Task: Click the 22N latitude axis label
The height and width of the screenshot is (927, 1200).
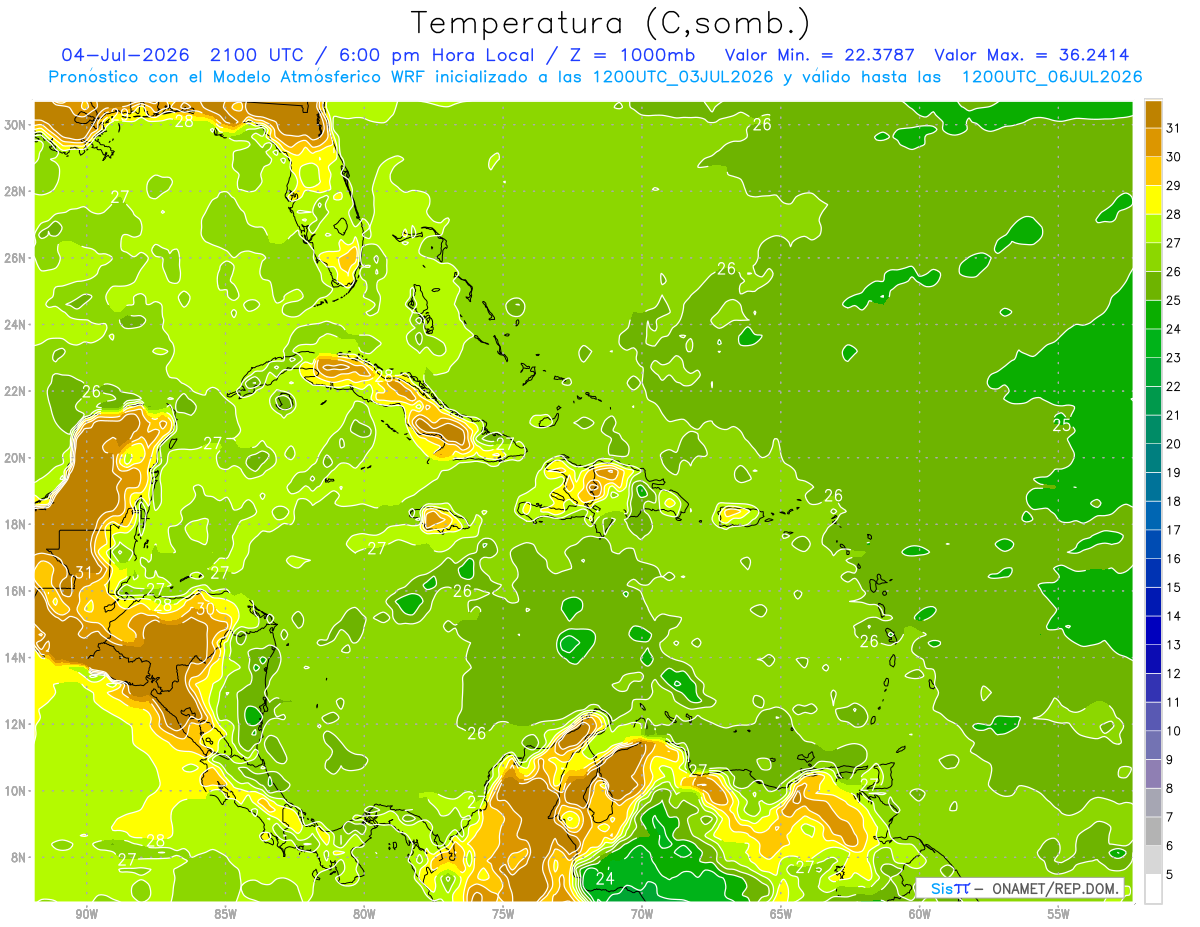Action: (x=15, y=391)
